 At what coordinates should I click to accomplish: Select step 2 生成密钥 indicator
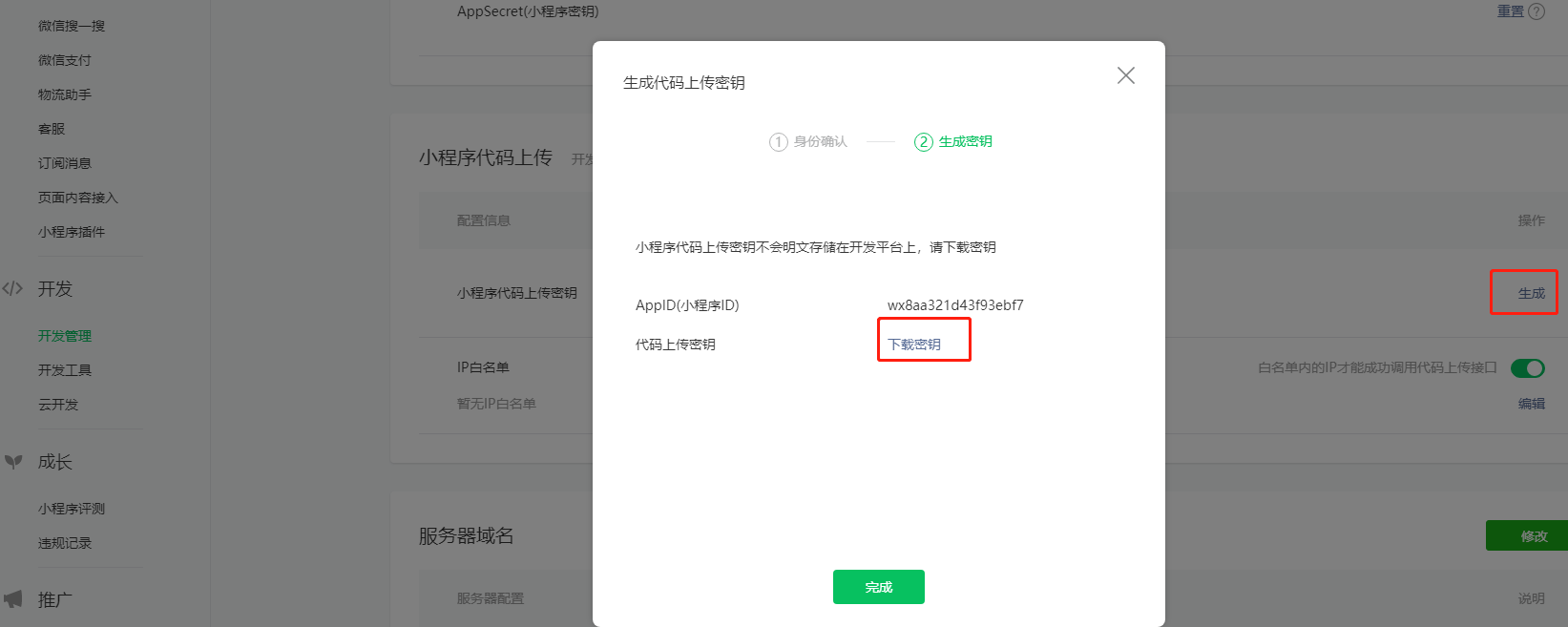(953, 141)
